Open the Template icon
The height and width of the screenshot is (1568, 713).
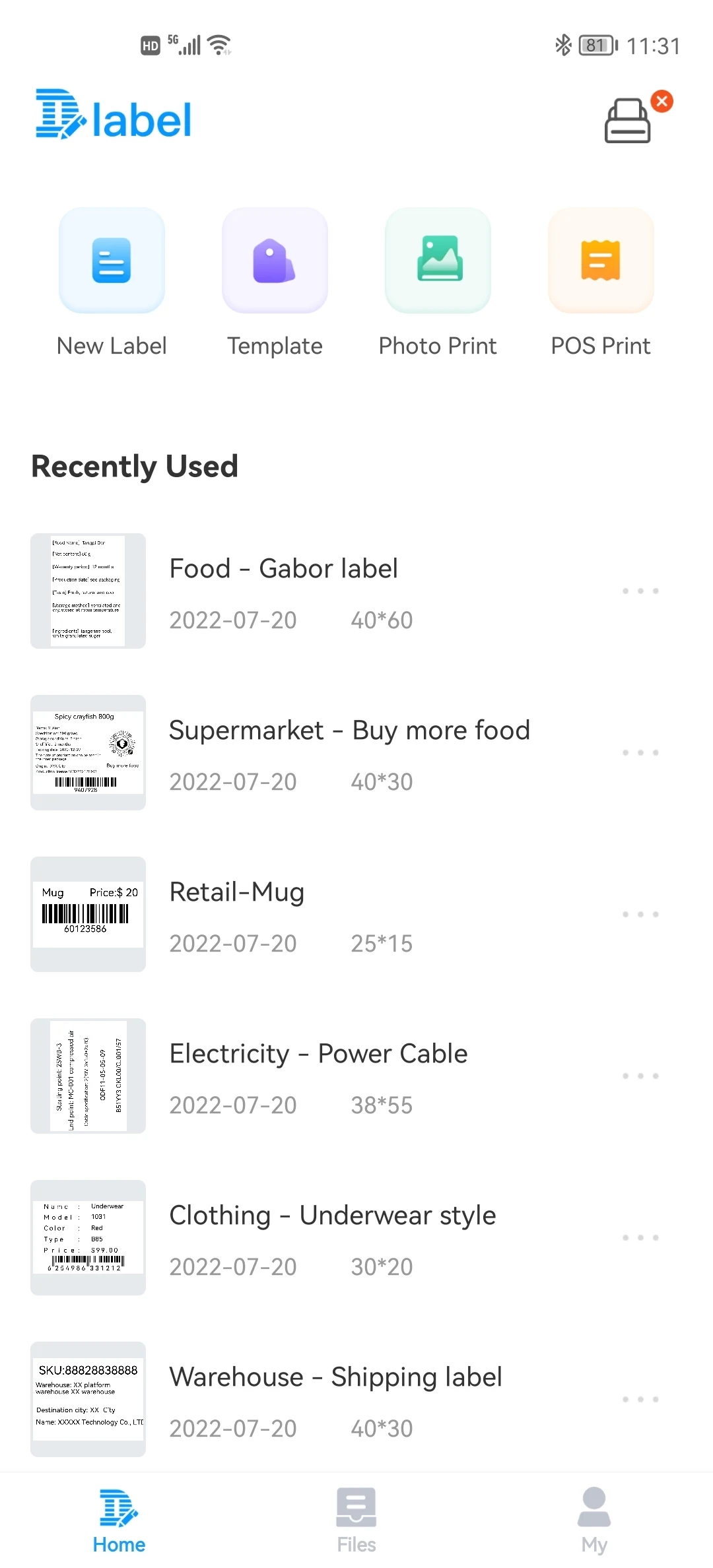[275, 261]
